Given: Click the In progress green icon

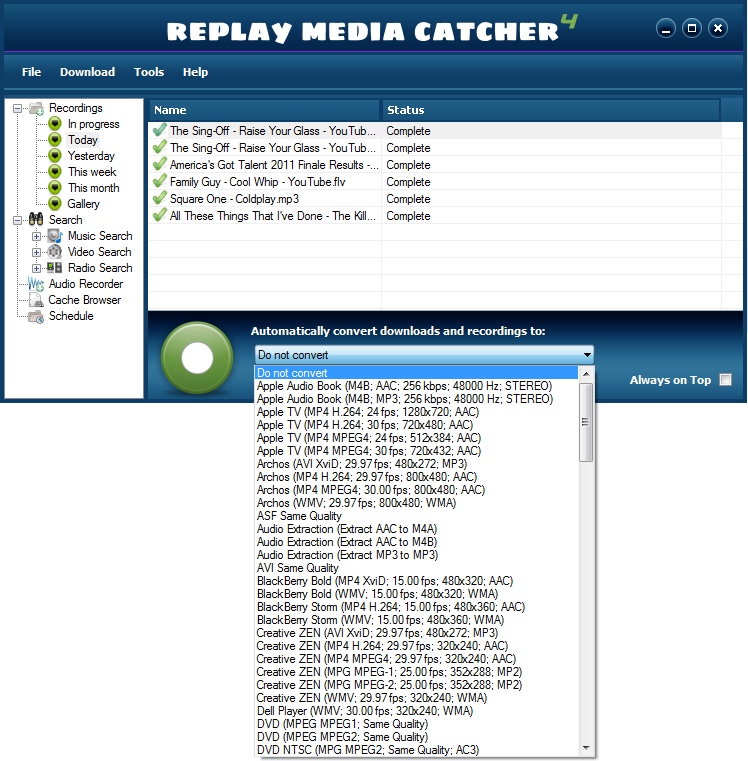Looking at the screenshot, I should click(55, 124).
